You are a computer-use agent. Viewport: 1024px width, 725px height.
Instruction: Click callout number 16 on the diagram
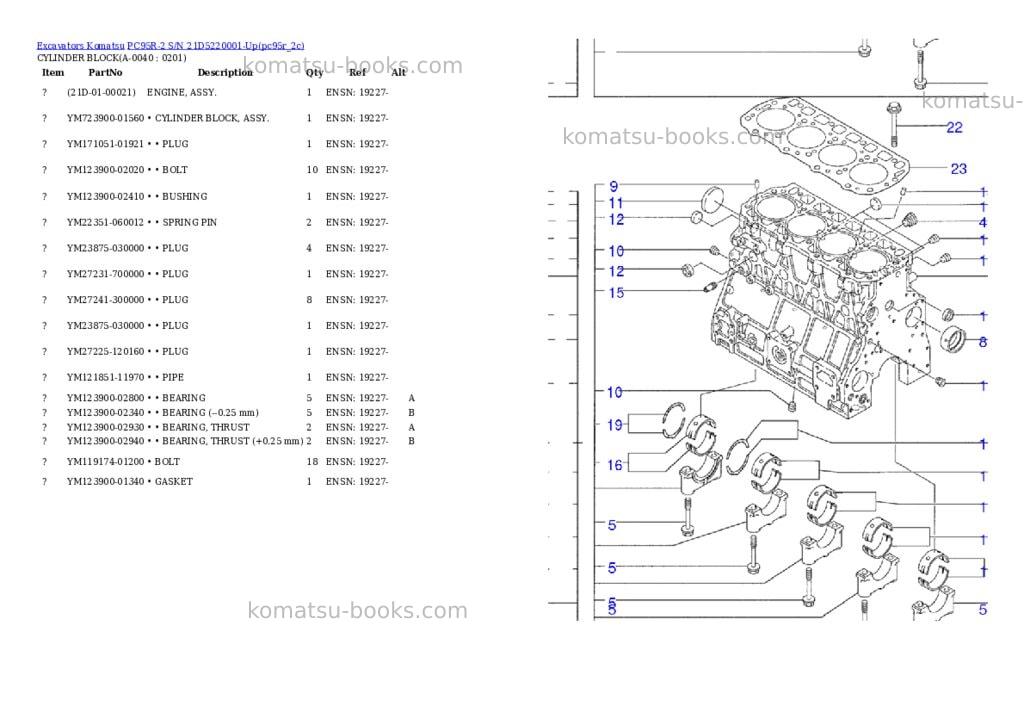click(x=615, y=465)
